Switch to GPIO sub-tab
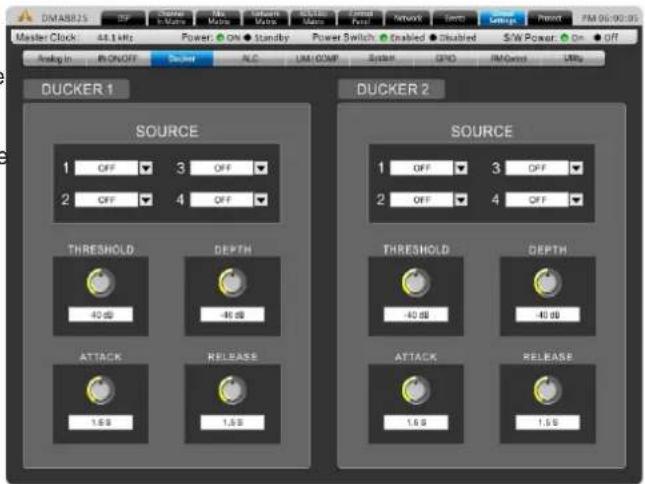This screenshot has height=484, width=645. point(445,59)
